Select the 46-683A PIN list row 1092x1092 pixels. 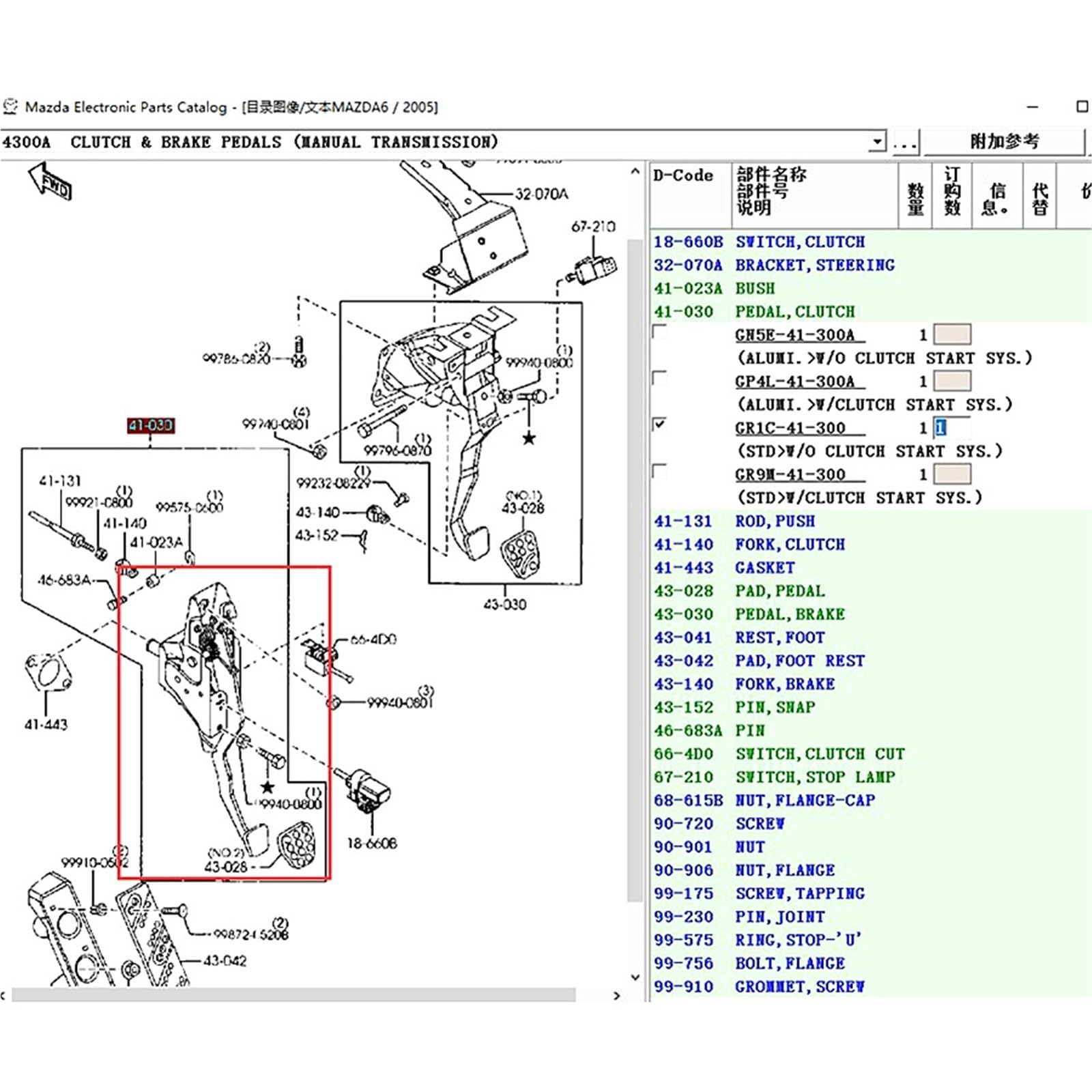click(871, 730)
